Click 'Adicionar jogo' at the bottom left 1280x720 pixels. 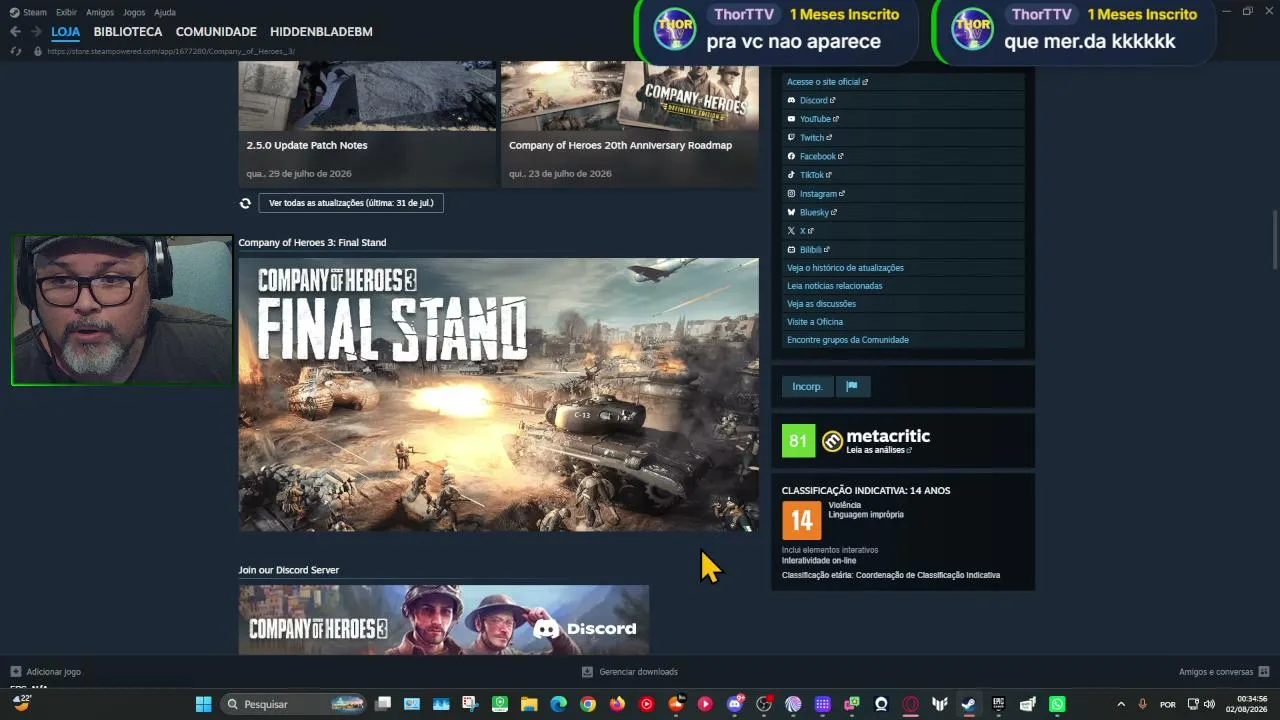(x=54, y=672)
